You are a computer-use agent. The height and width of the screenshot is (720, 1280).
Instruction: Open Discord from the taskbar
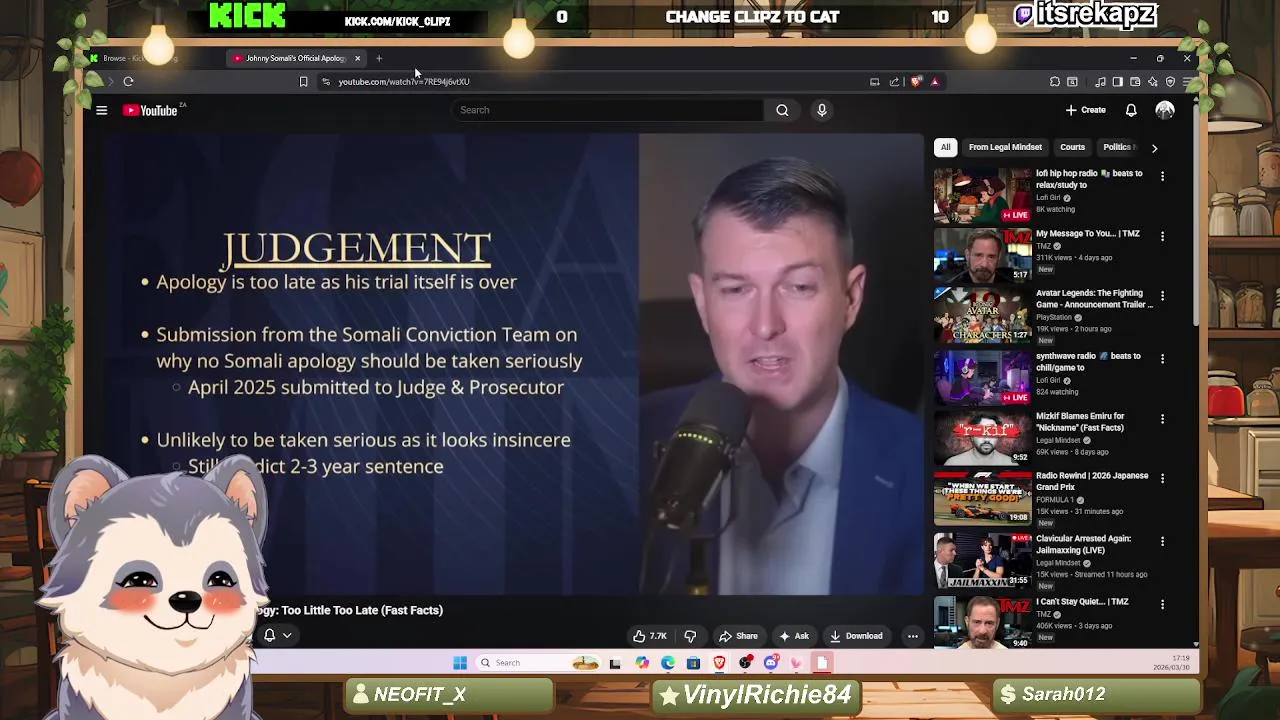[x=771, y=663]
